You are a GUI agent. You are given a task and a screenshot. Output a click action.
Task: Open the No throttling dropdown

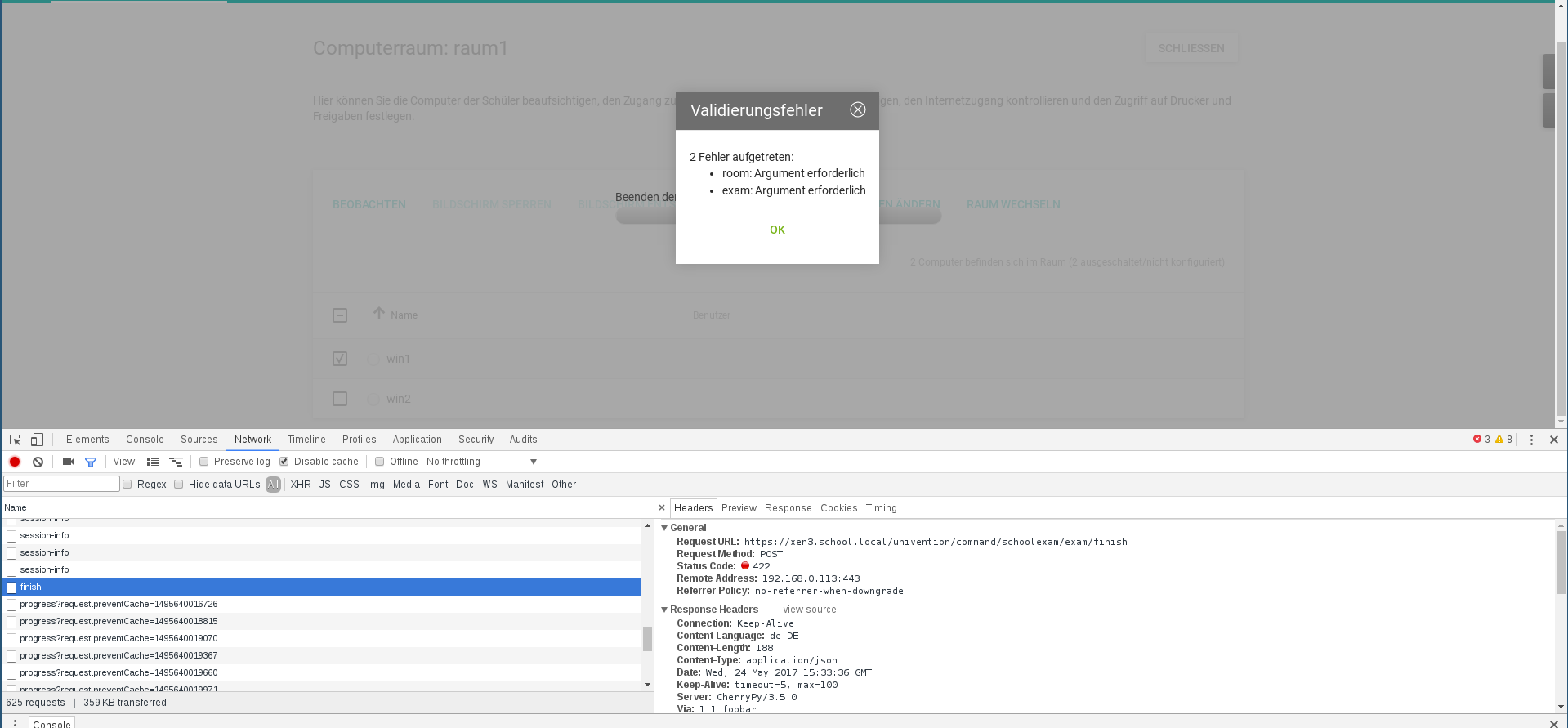pos(481,462)
